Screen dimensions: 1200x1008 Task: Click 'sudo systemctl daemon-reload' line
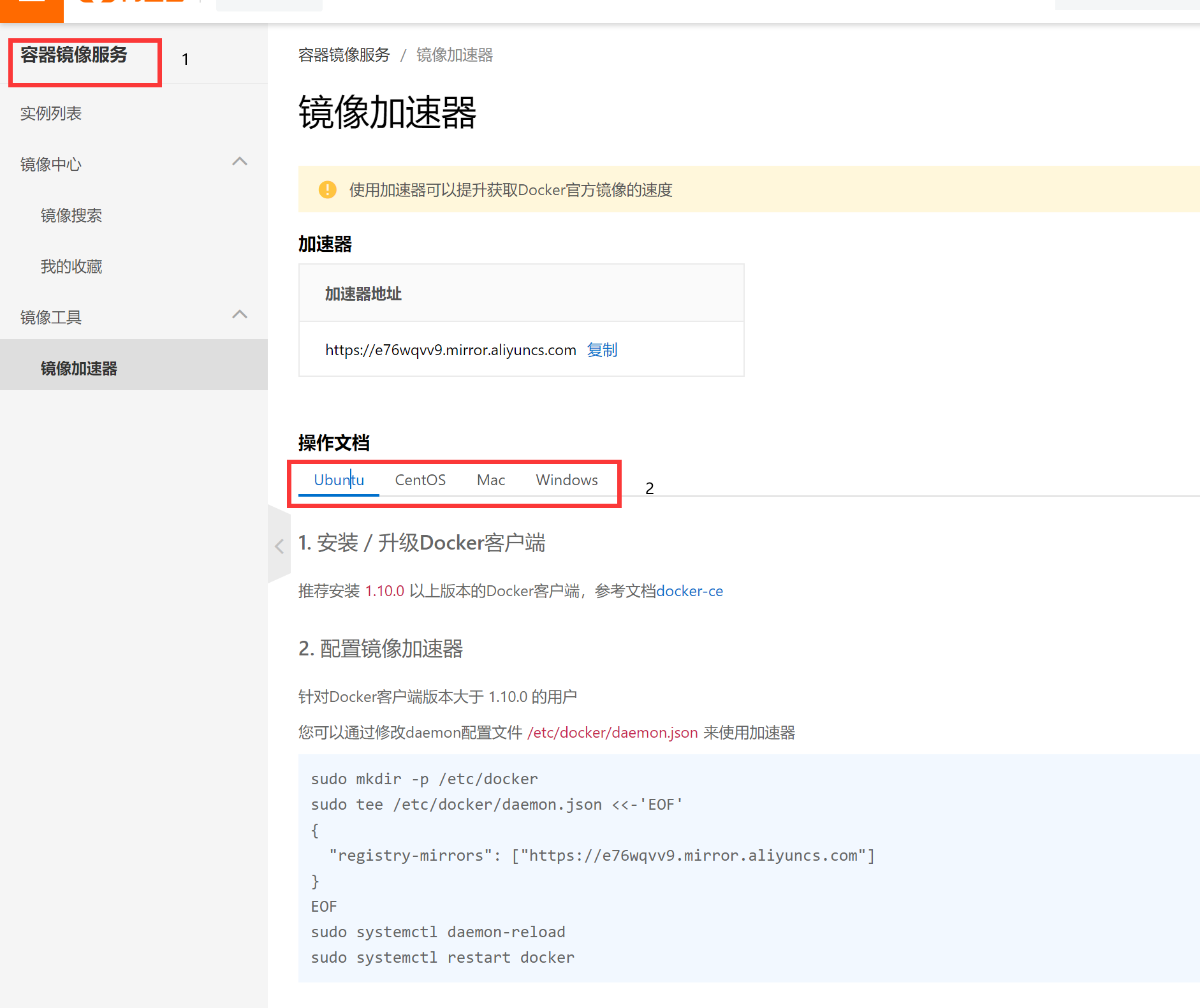tap(438, 932)
